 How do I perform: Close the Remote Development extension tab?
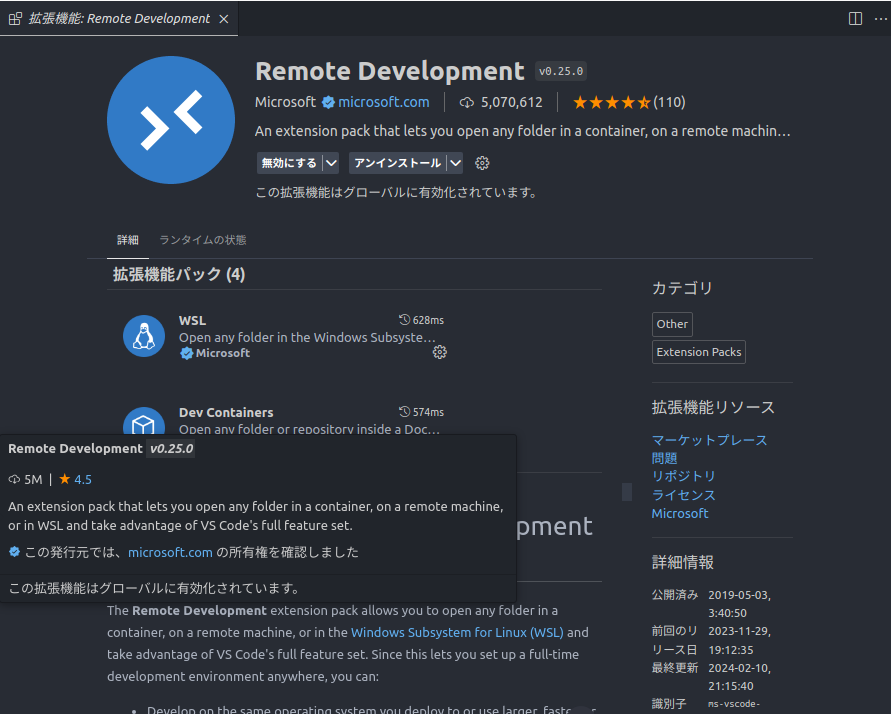(x=224, y=19)
